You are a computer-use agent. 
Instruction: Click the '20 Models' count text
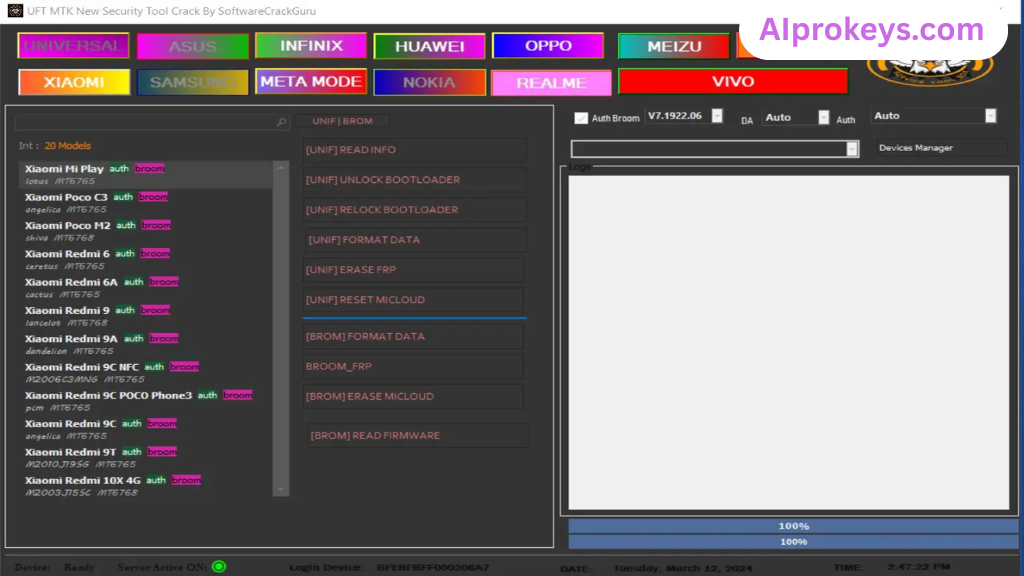tap(67, 146)
